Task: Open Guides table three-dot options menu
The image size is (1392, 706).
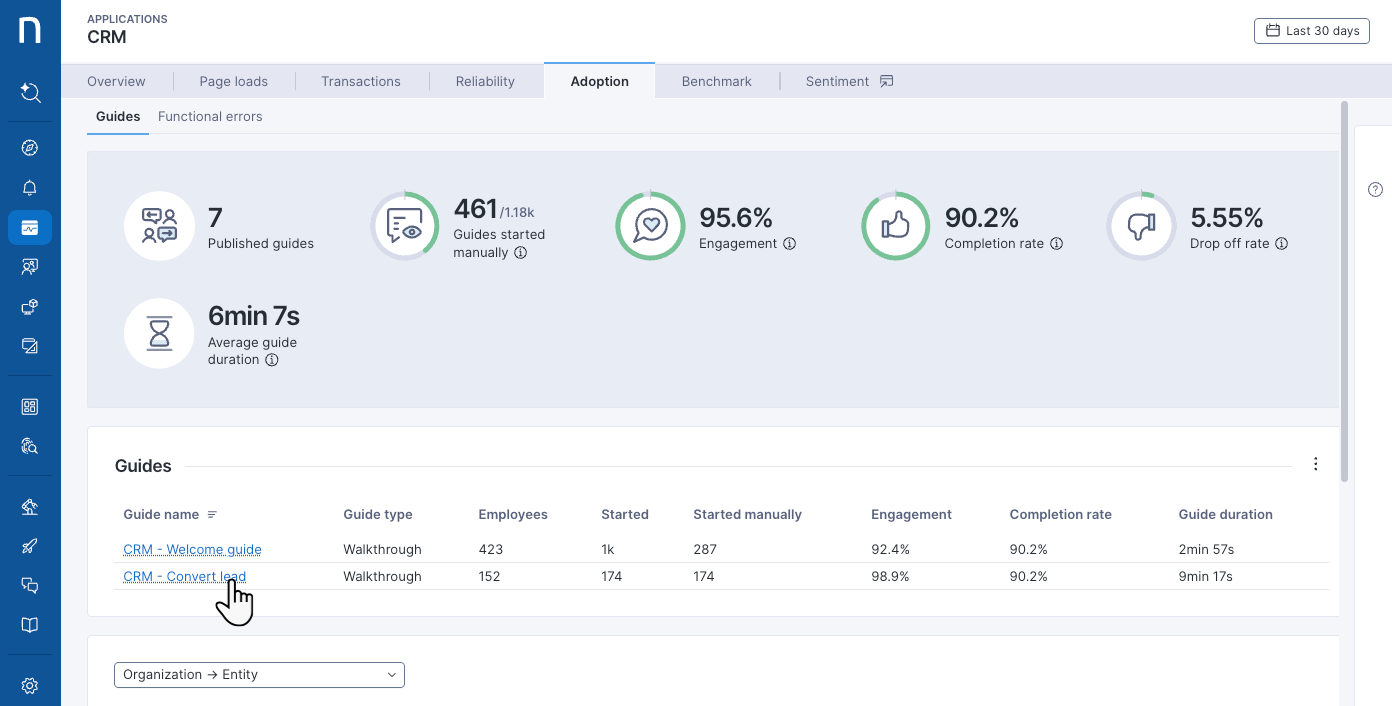Action: click(1315, 464)
